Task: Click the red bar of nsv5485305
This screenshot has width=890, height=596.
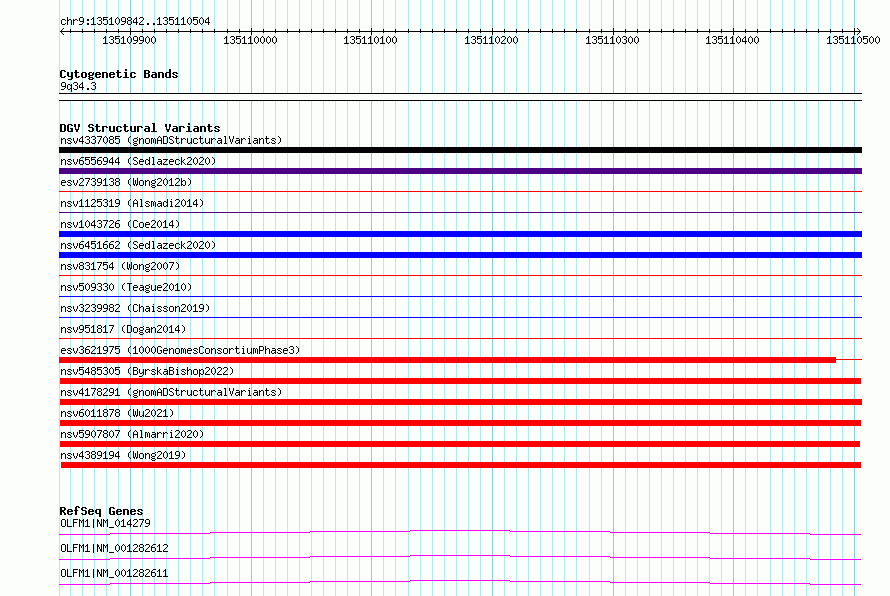Action: (460, 381)
